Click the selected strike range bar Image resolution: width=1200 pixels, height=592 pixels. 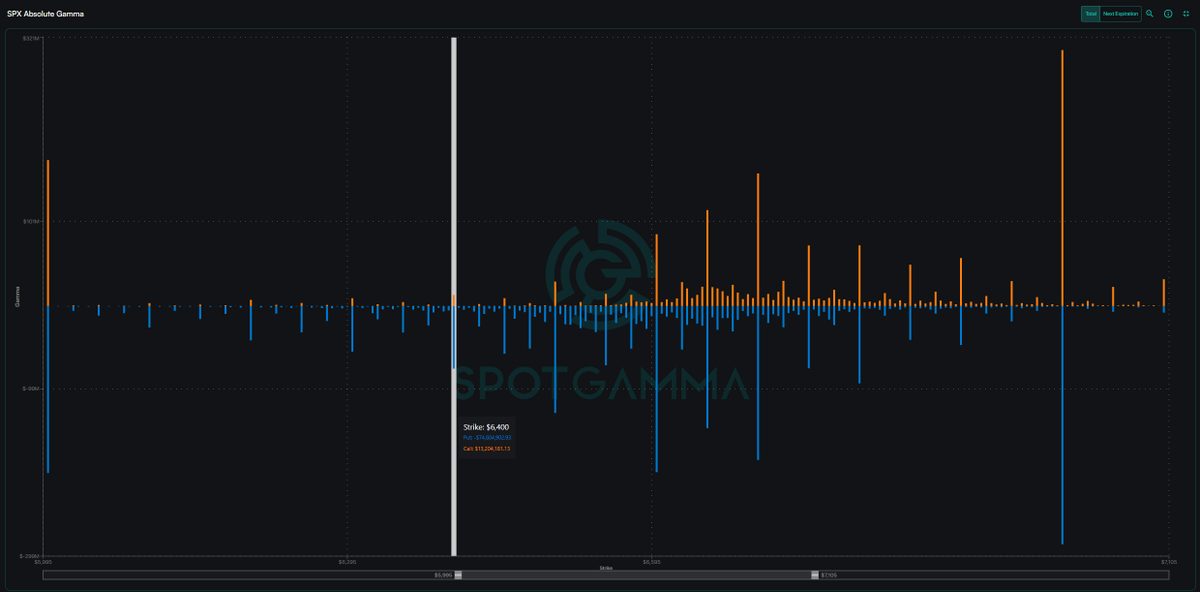(x=636, y=575)
